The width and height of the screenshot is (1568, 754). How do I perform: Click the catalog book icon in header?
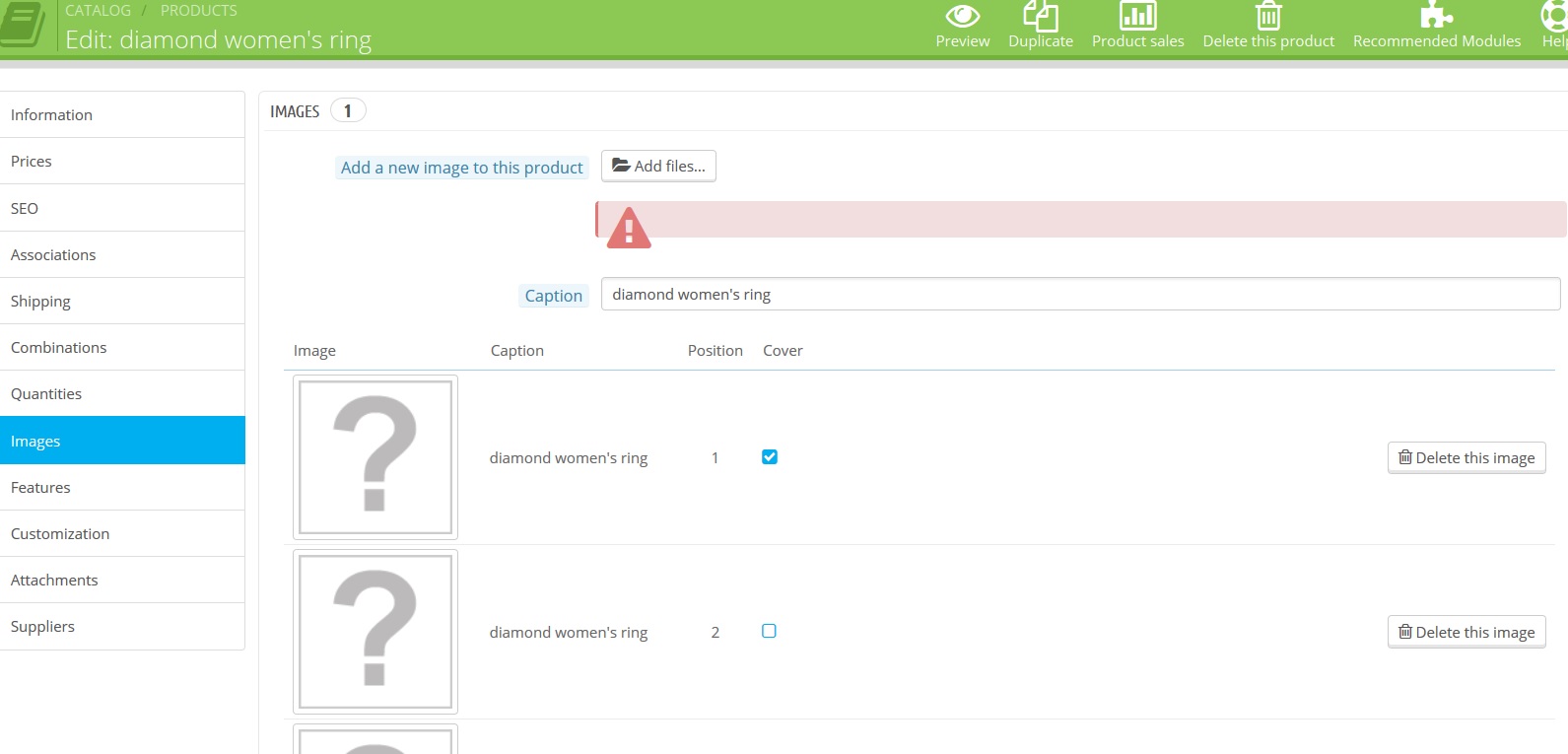23,24
